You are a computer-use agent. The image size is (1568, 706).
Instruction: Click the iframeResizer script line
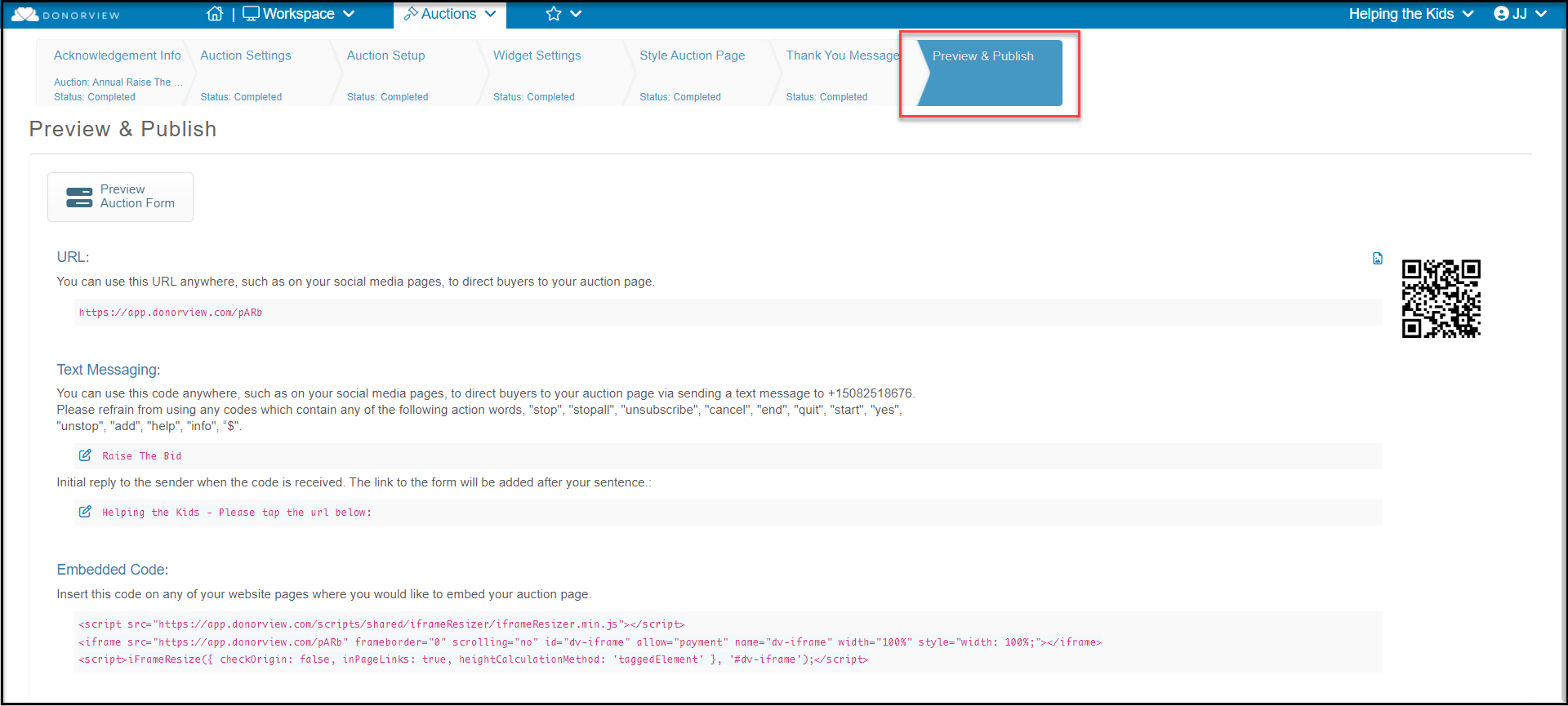[381, 624]
